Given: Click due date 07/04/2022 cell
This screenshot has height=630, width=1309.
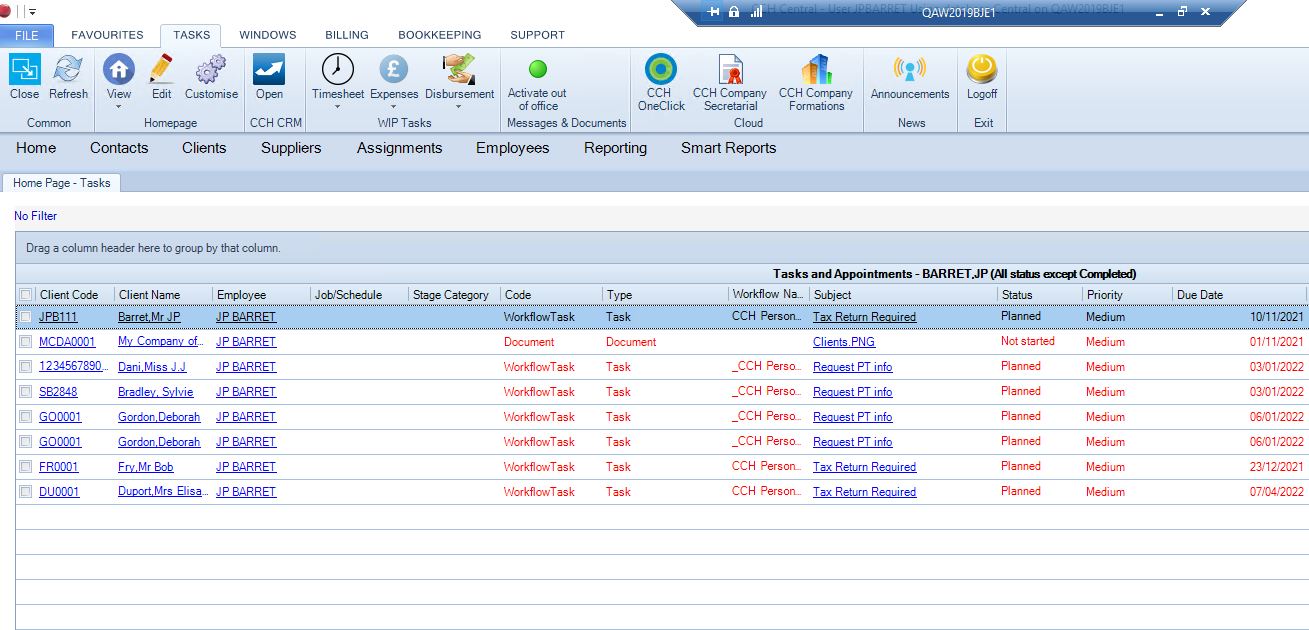Looking at the screenshot, I should pyautogui.click(x=1277, y=492).
